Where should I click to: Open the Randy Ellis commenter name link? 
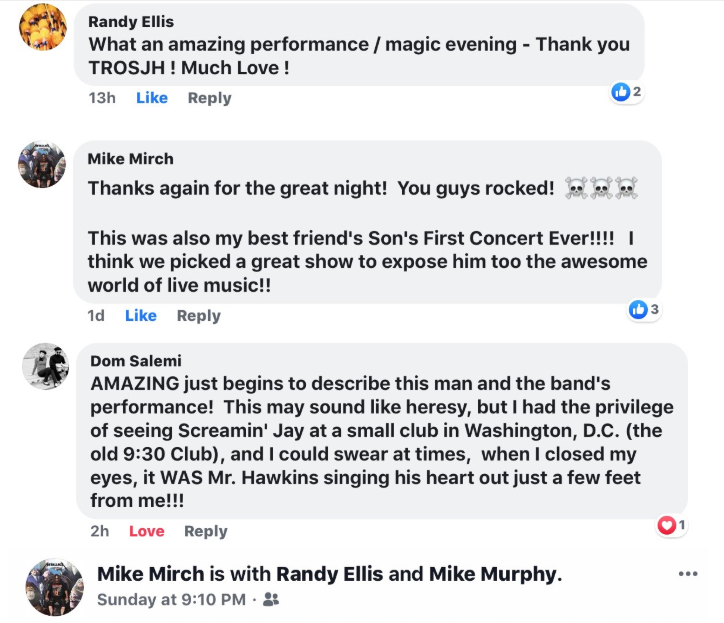[131, 21]
